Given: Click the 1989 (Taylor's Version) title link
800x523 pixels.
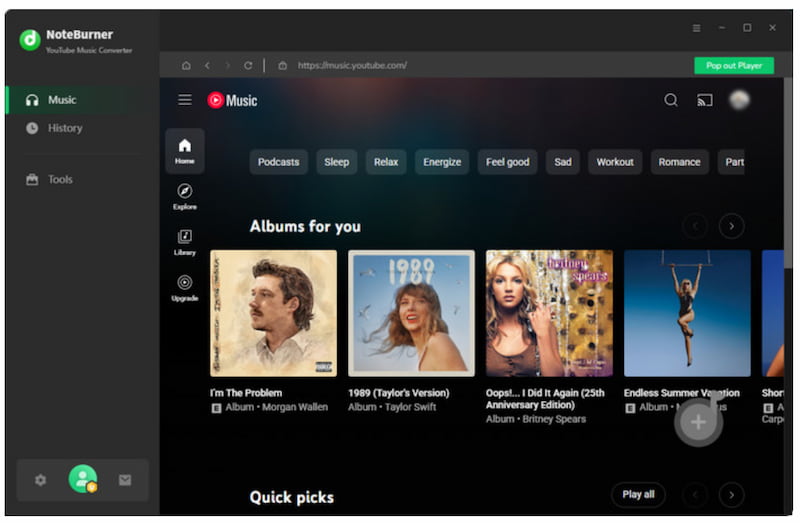Looking at the screenshot, I should pos(399,393).
